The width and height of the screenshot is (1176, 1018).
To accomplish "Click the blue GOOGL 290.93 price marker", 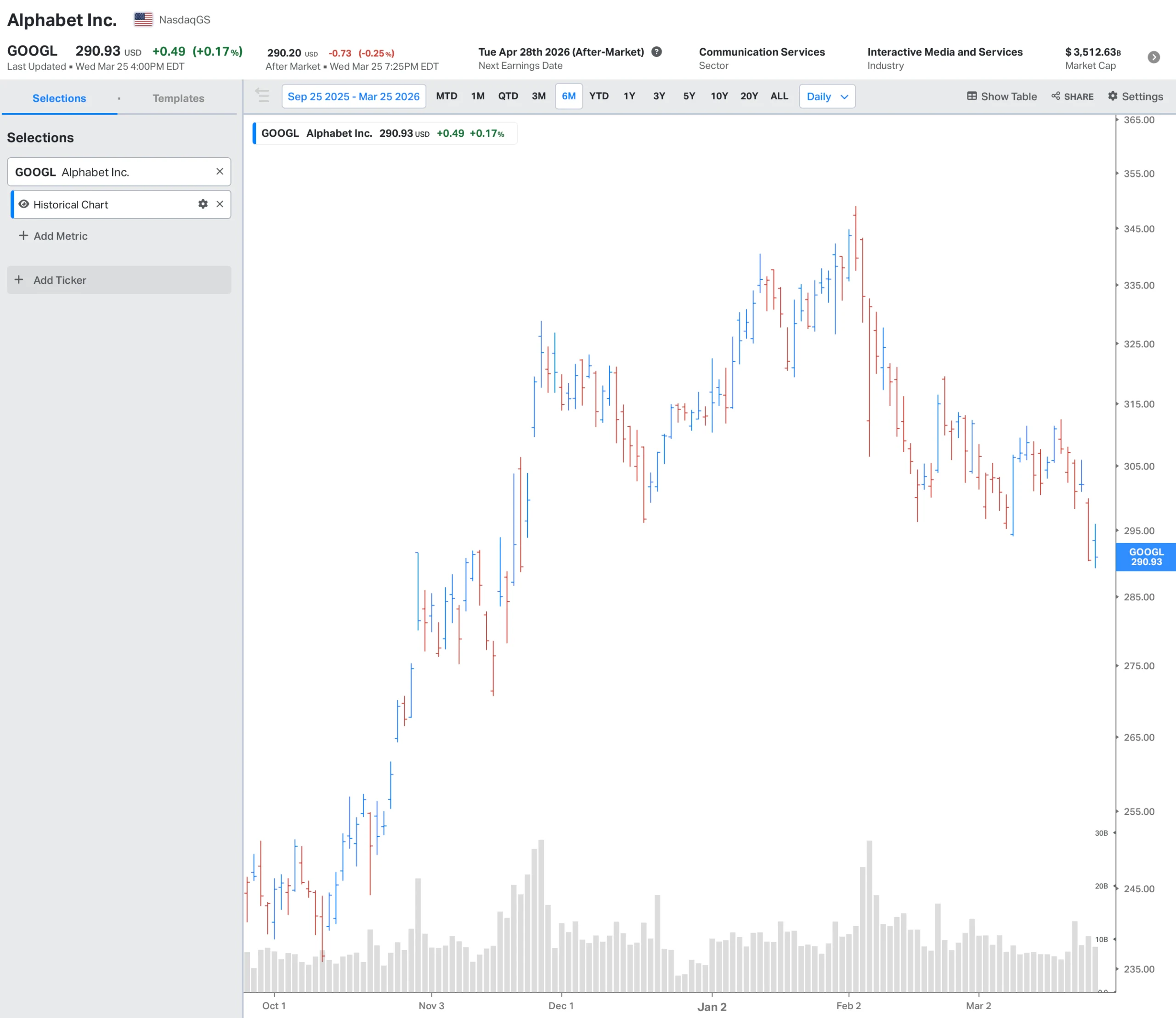I will tap(1145, 557).
